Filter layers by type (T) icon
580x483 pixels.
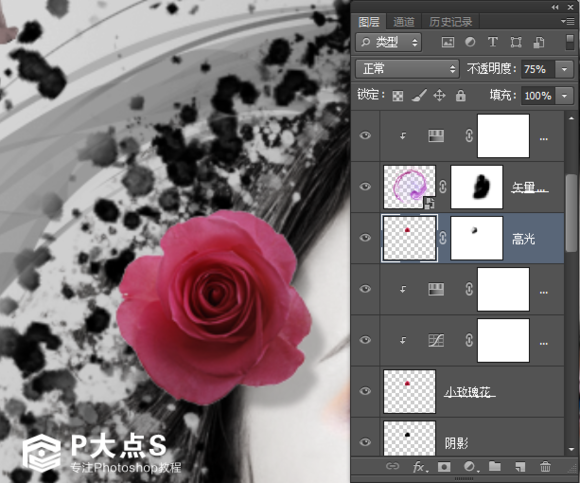pos(493,42)
